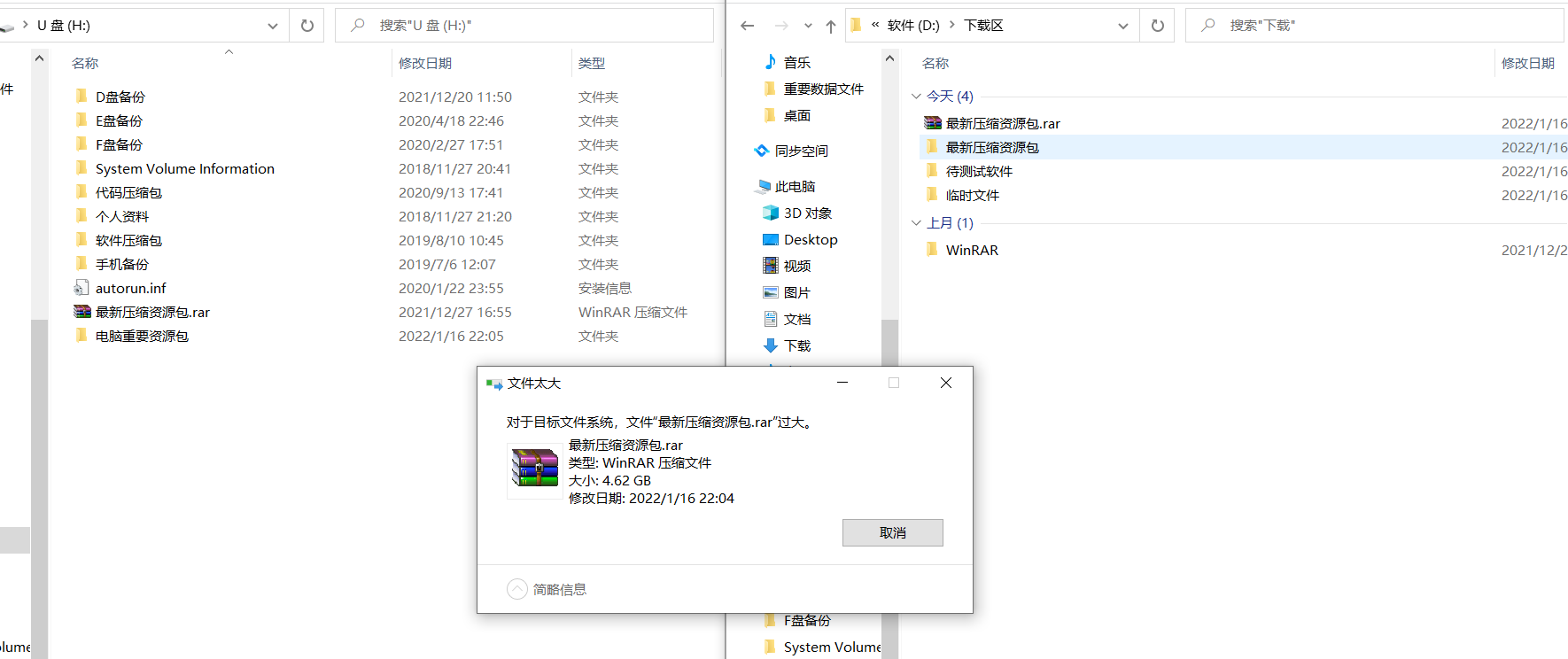
Task: Select the 个人资料 folder
Action: [122, 216]
